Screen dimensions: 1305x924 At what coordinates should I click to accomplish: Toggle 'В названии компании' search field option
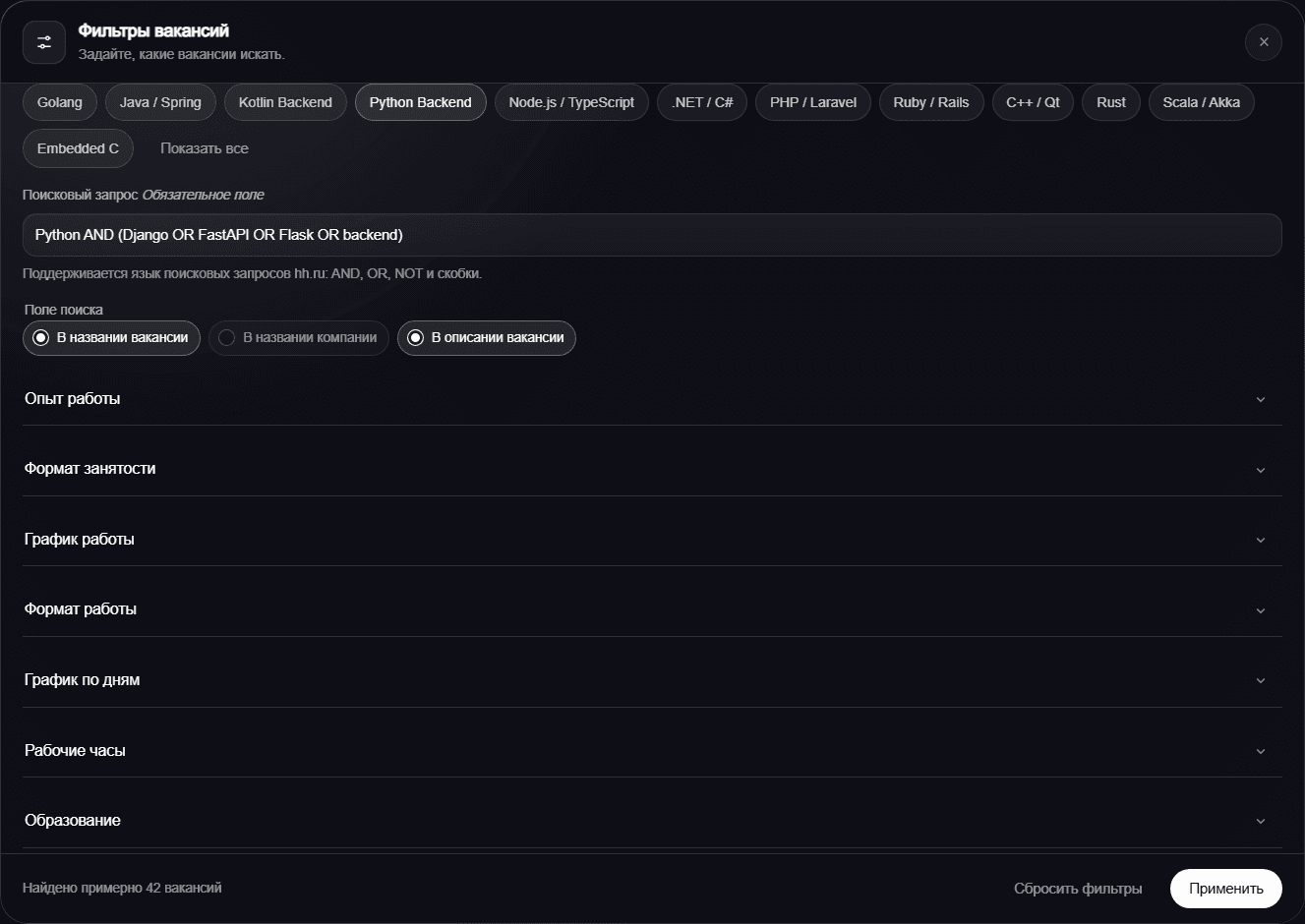pyautogui.click(x=299, y=338)
